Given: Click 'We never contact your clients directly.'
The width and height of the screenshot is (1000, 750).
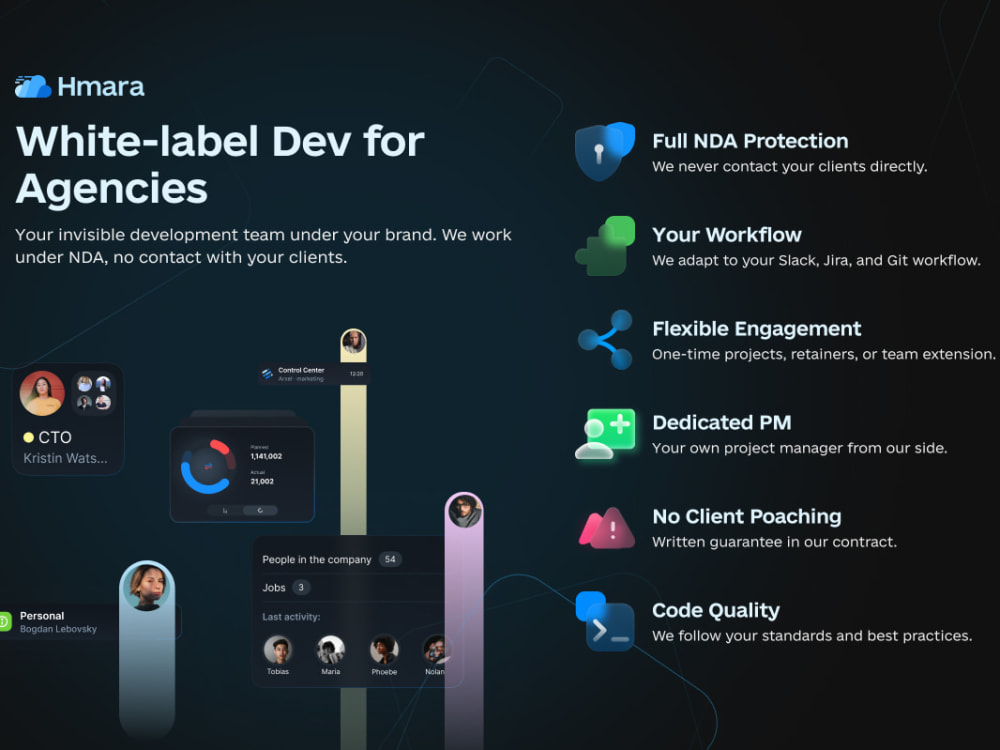Looking at the screenshot, I should 790,166.
